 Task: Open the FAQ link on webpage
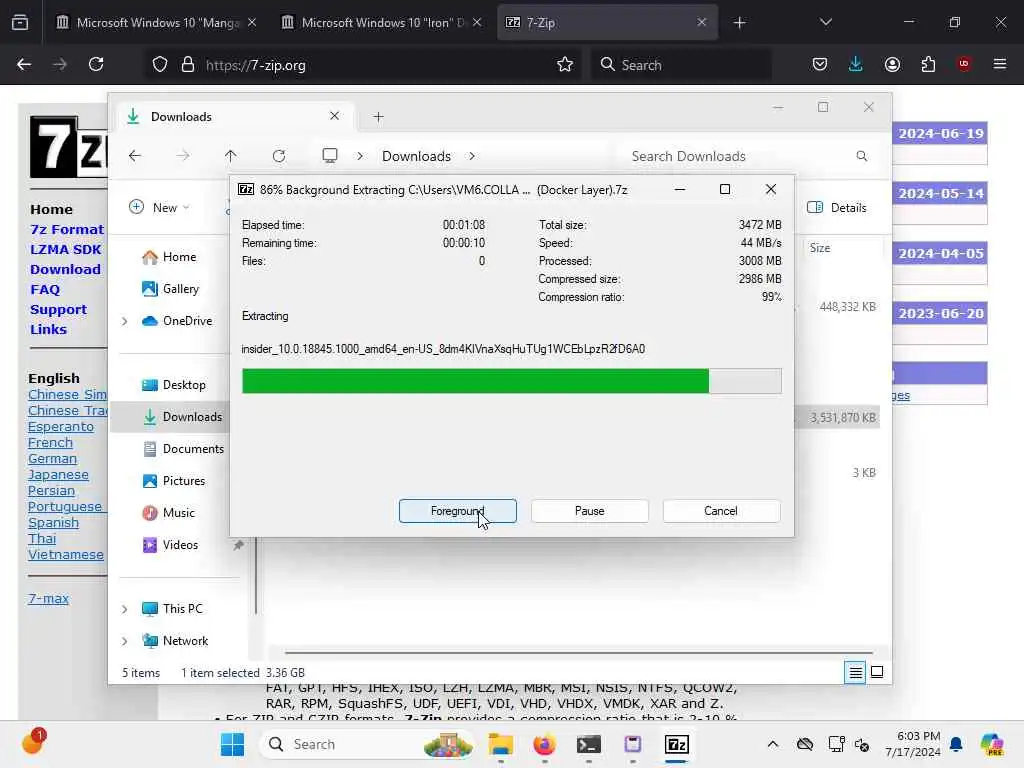pyautogui.click(x=45, y=289)
